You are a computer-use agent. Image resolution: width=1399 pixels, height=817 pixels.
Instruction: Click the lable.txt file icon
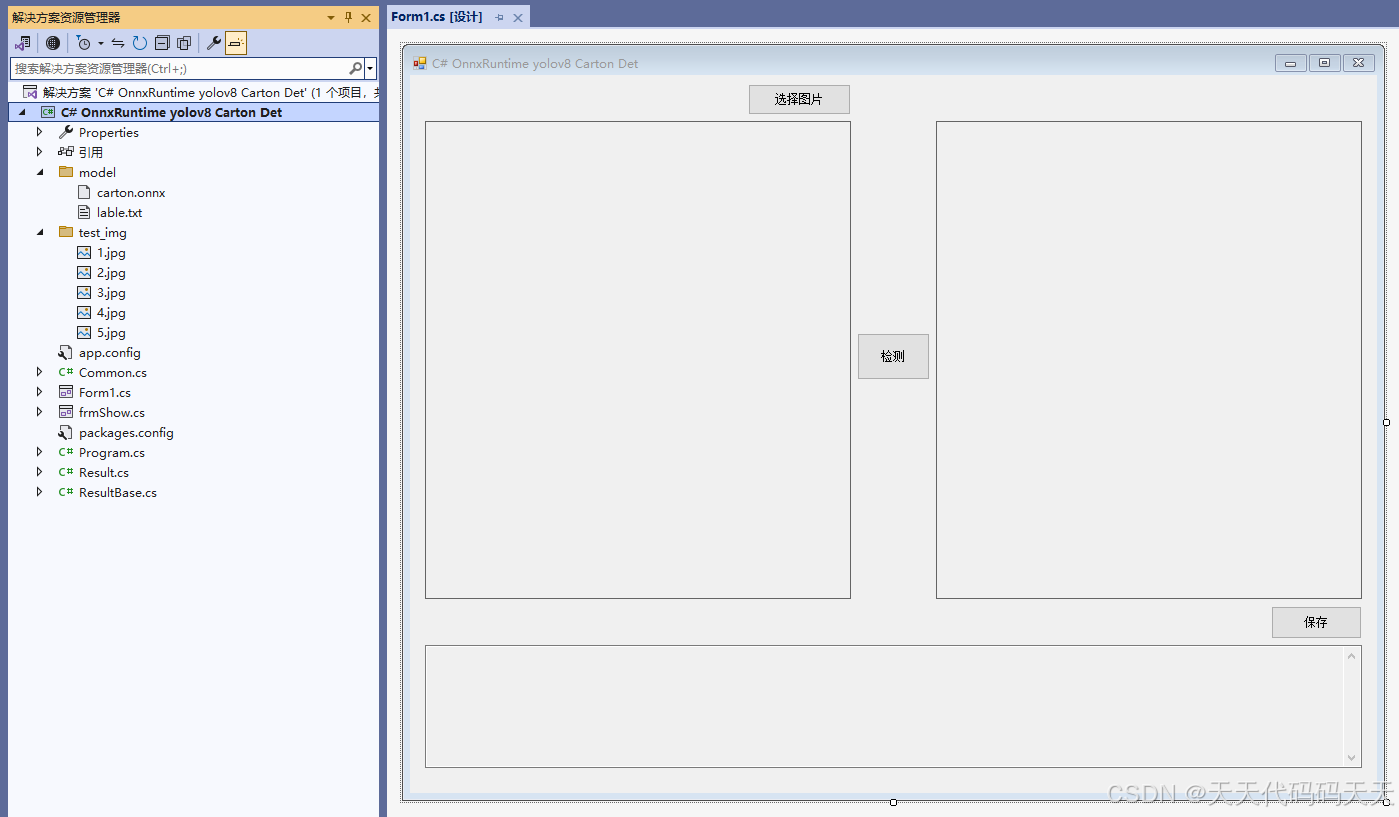[84, 212]
